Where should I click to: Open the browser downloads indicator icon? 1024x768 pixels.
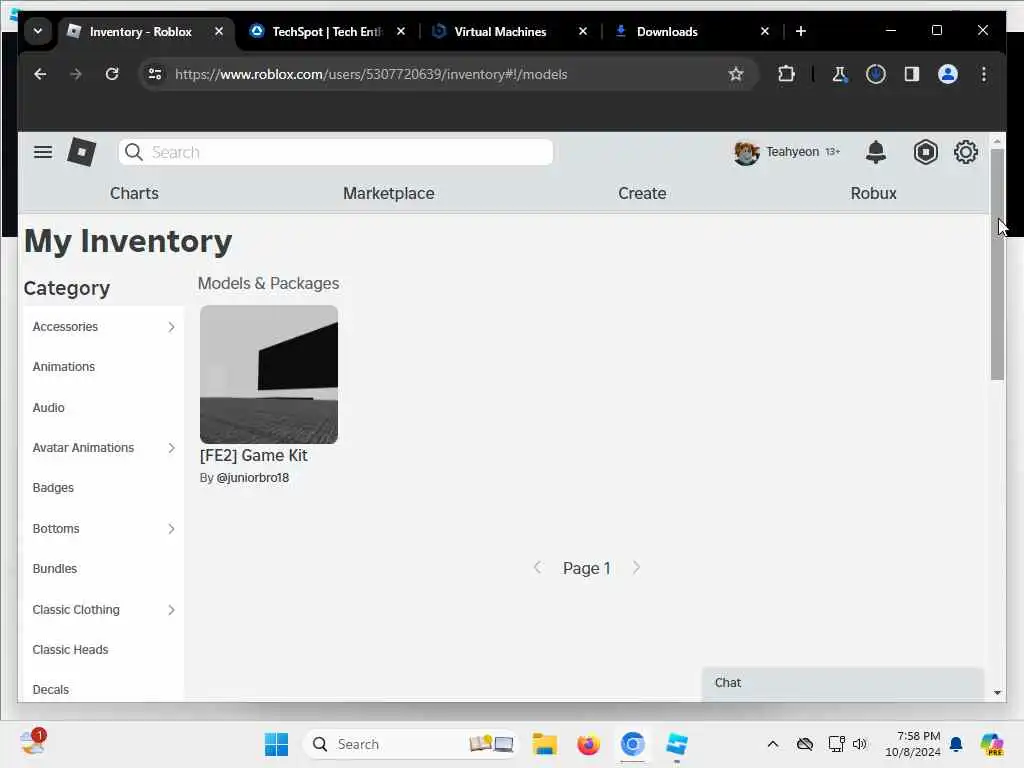click(x=876, y=74)
